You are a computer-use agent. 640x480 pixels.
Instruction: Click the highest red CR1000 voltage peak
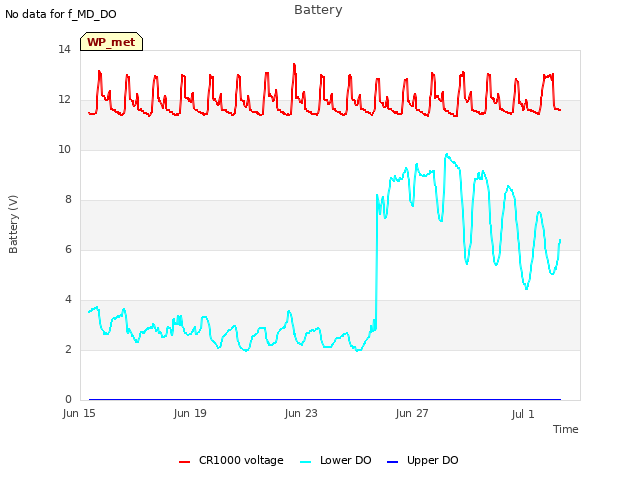(294, 64)
